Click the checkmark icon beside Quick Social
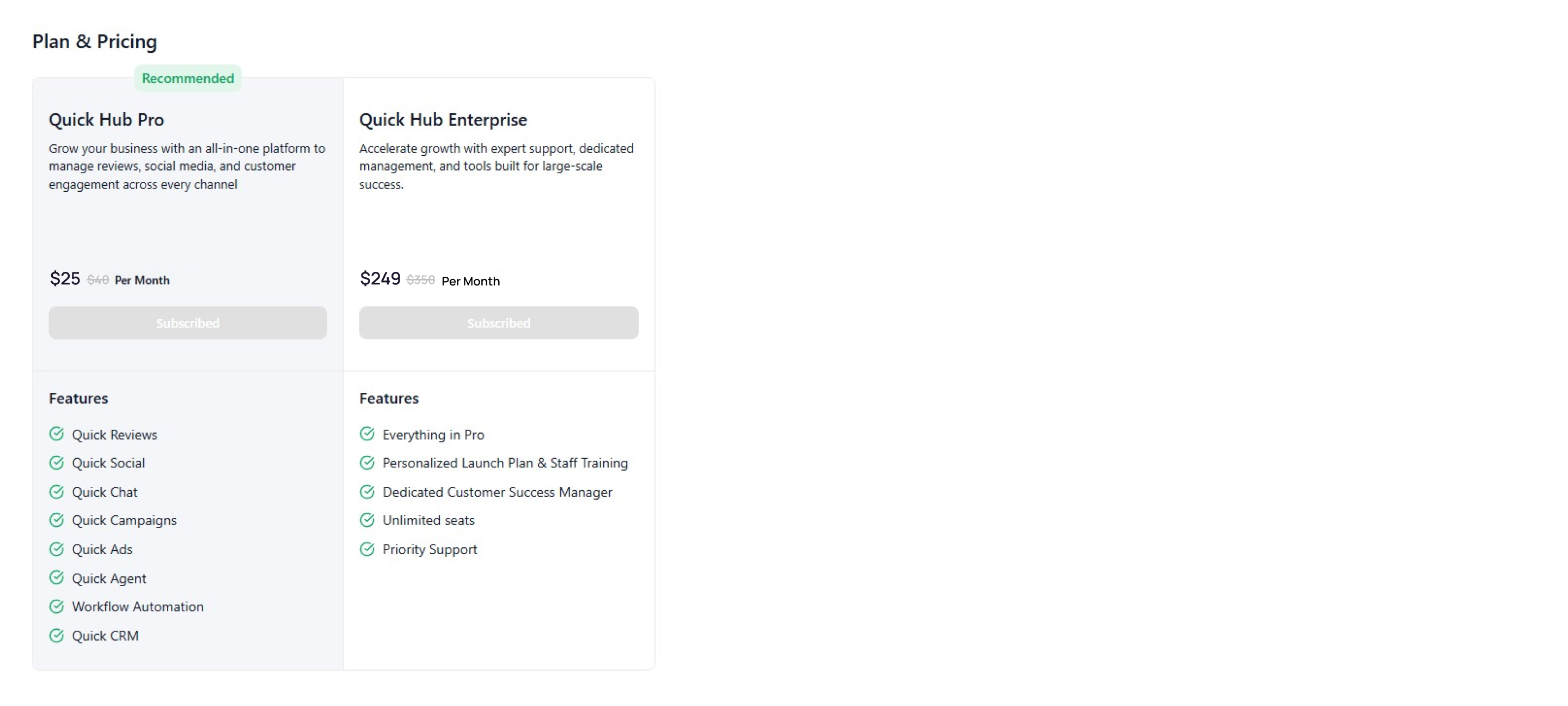This screenshot has width=1568, height=706. click(57, 463)
